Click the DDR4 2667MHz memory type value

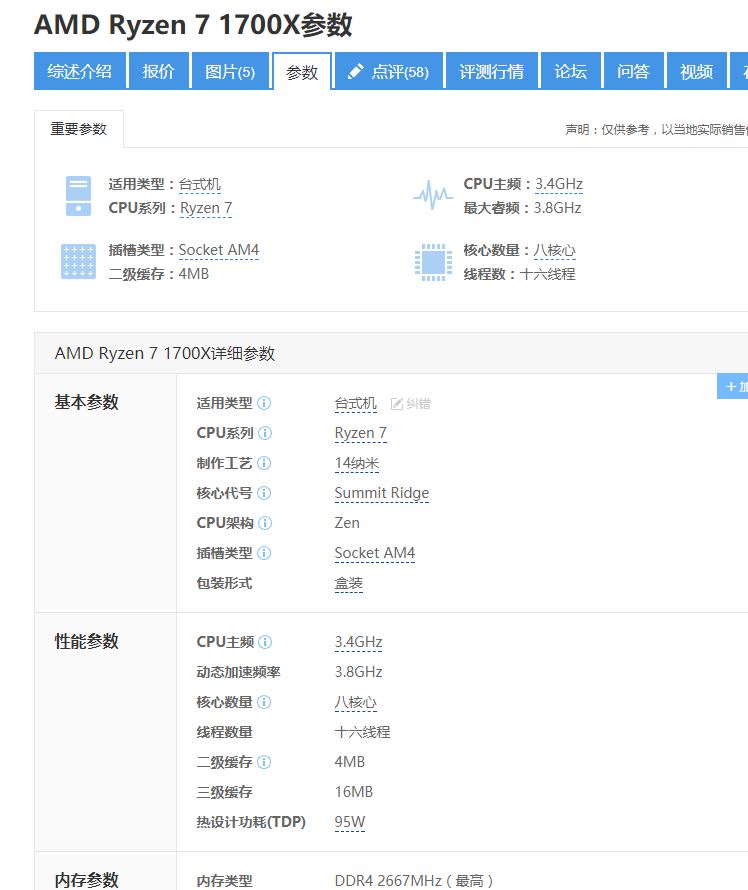tap(414, 881)
